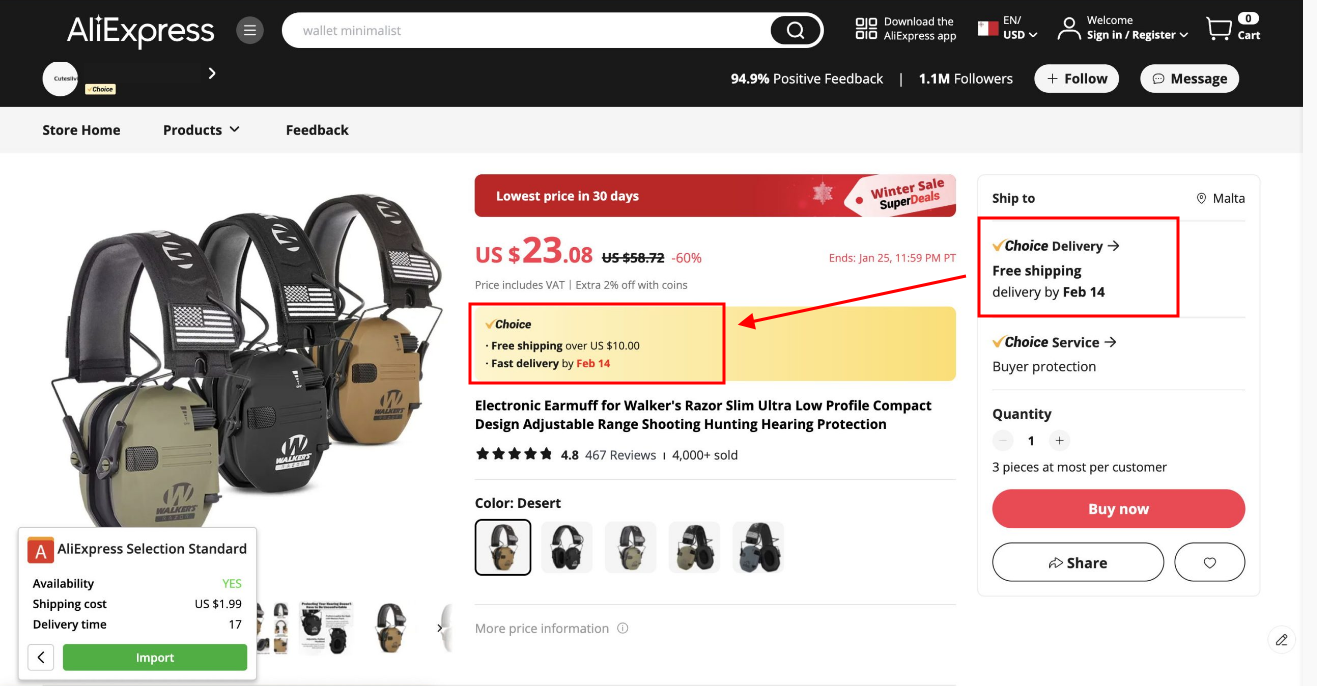Open the Store Home tab

point(81,130)
